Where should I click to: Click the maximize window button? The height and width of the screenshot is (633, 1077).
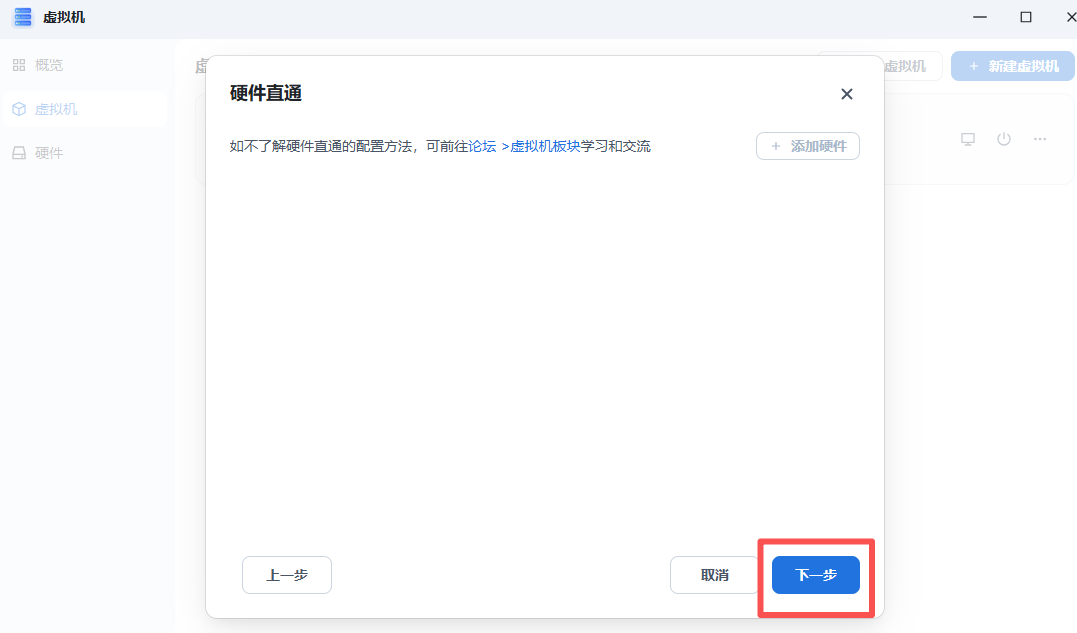(x=1024, y=17)
